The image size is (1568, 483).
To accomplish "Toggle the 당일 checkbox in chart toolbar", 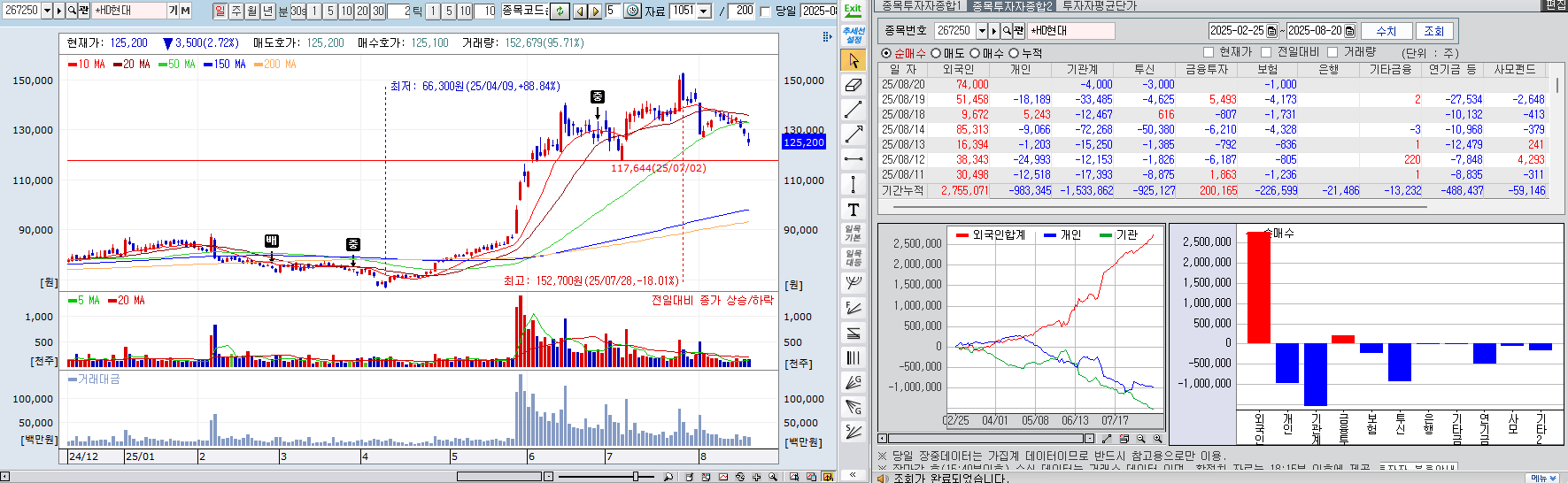I will tap(765, 11).
